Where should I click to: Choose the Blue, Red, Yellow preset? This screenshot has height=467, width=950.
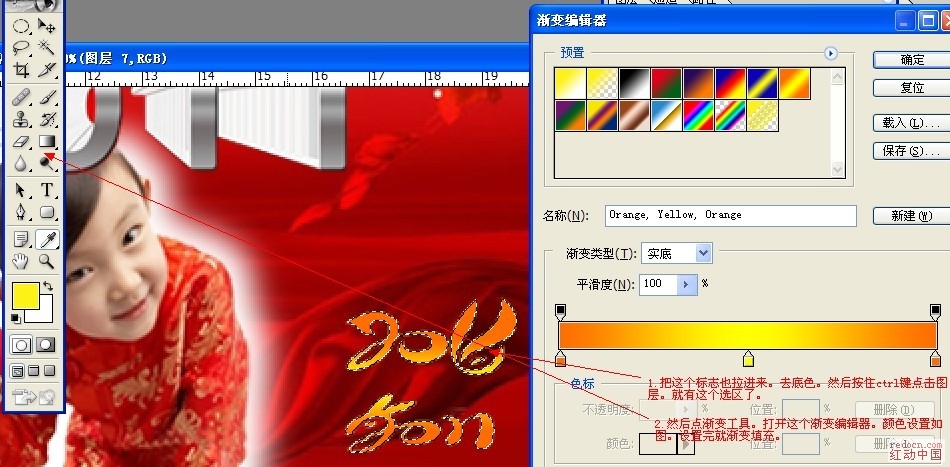(730, 84)
